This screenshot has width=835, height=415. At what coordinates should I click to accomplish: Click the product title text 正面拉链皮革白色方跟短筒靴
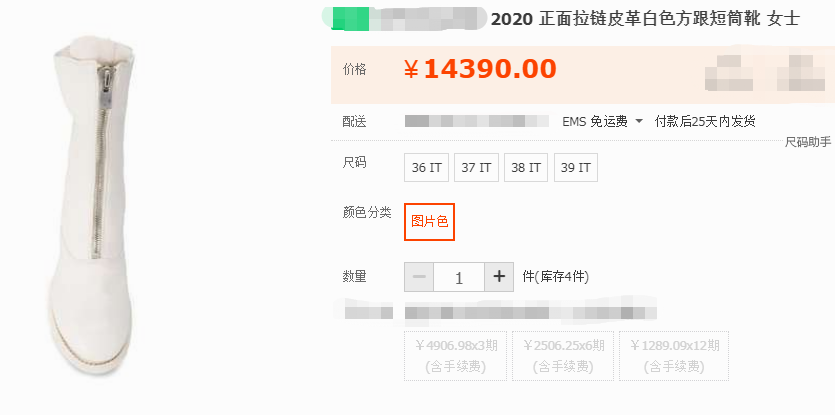pyautogui.click(x=649, y=19)
